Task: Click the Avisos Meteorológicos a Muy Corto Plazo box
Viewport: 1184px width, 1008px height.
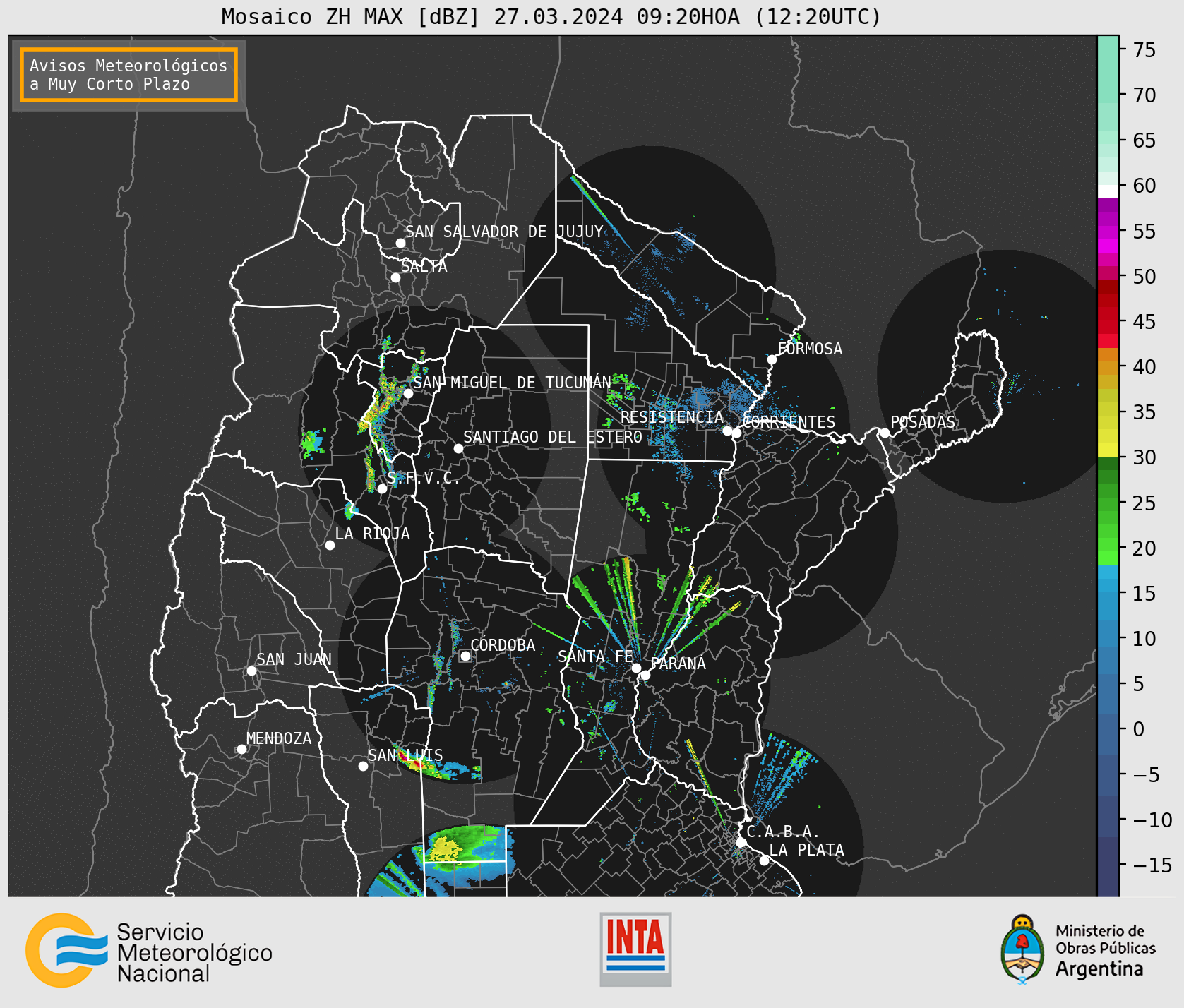Action: (128, 75)
